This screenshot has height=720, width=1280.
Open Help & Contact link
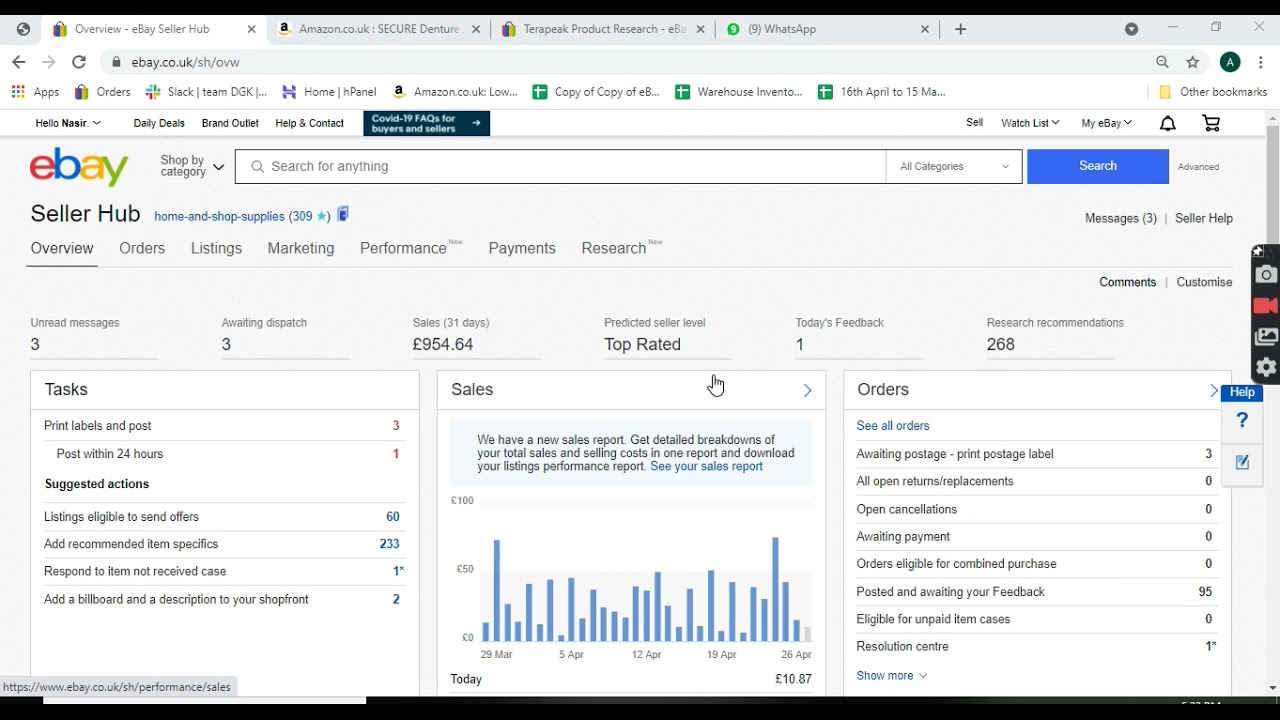[309, 123]
